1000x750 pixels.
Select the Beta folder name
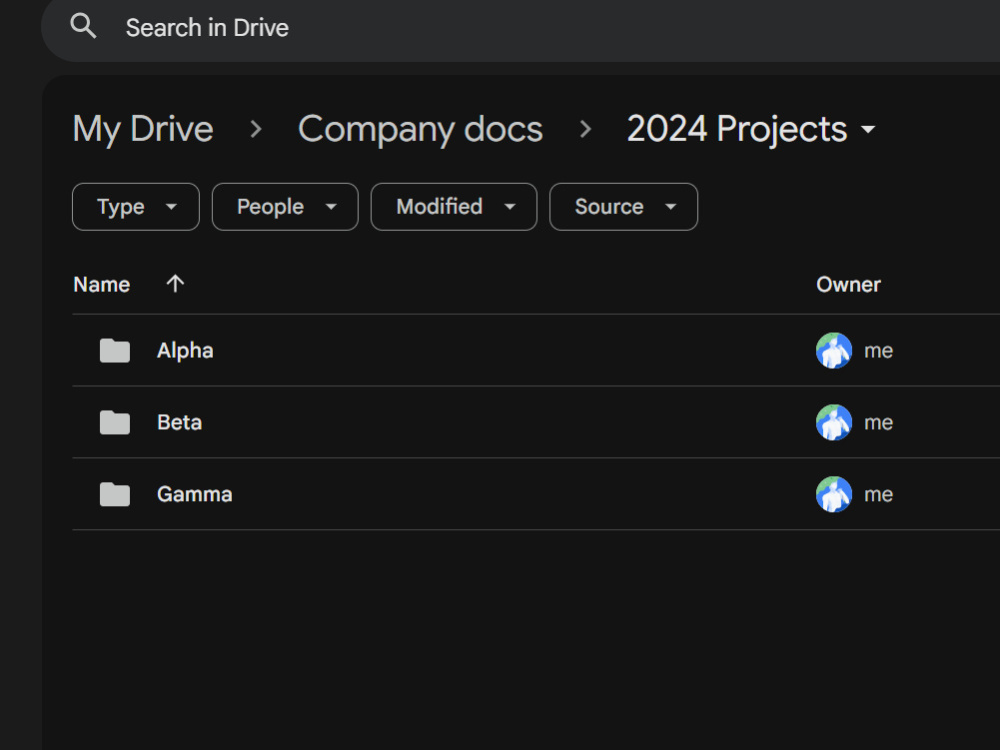point(179,422)
